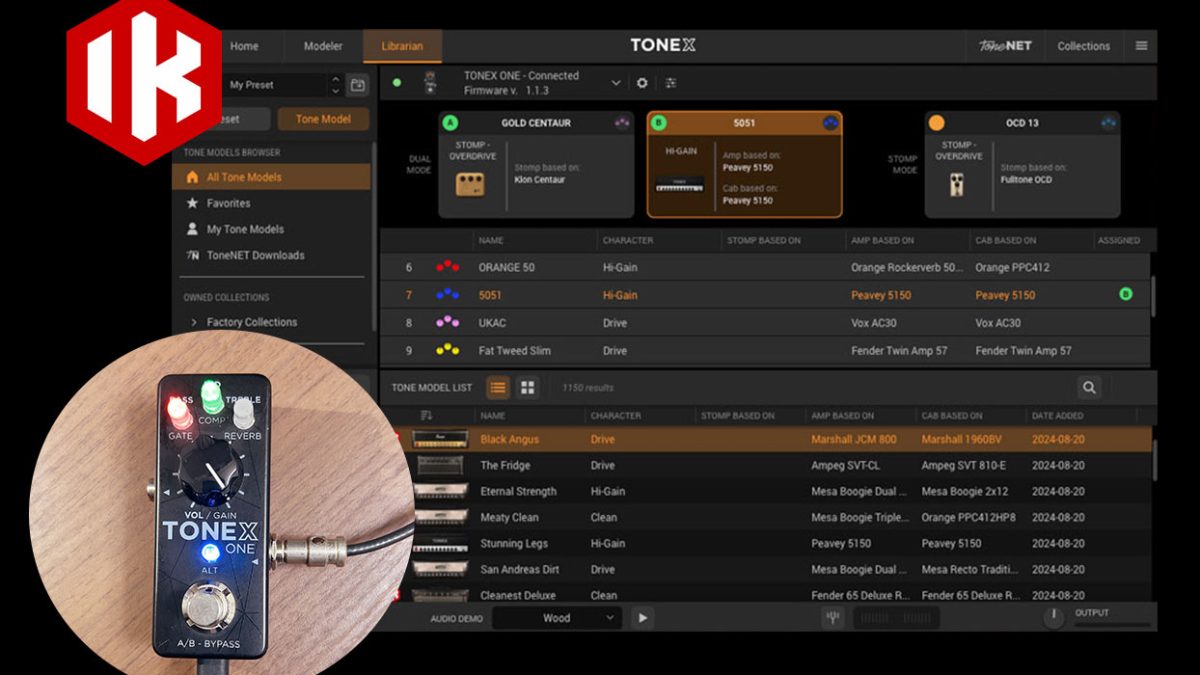
Task: Click the red dots icon of ORANGE 50 row
Action: pos(447,267)
